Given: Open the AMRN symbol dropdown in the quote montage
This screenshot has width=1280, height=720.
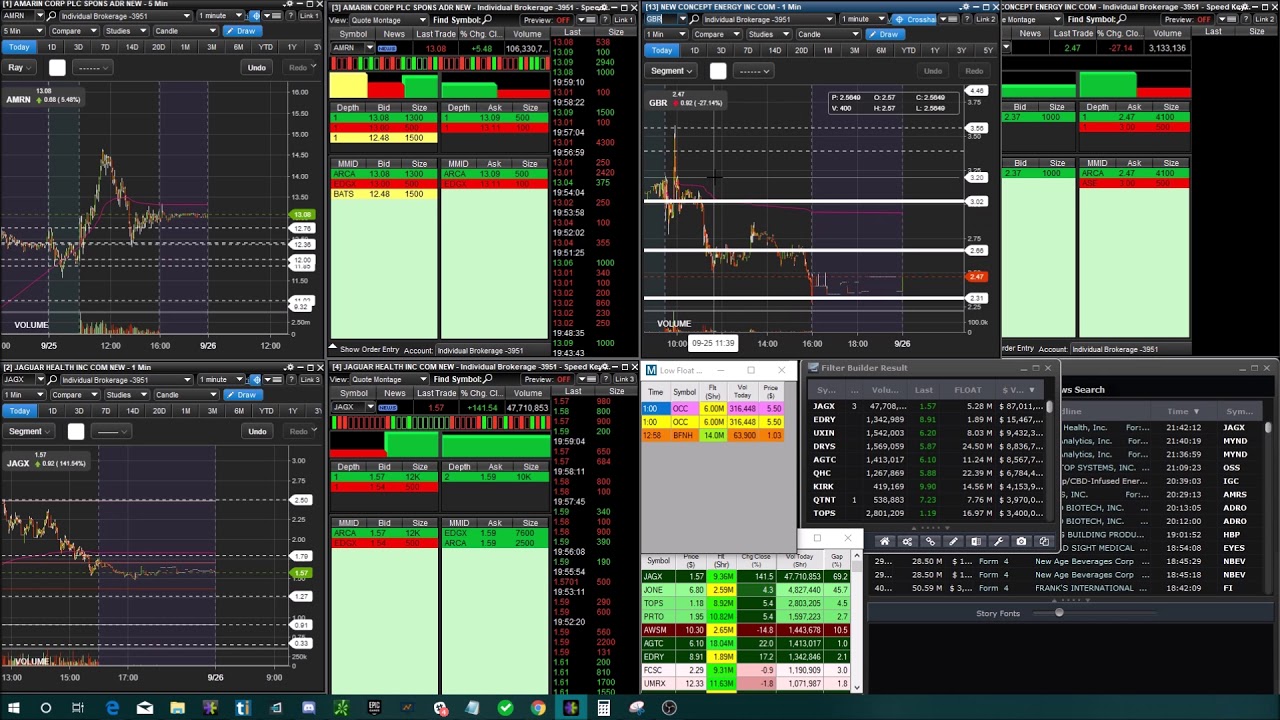Looking at the screenshot, I should tap(370, 48).
